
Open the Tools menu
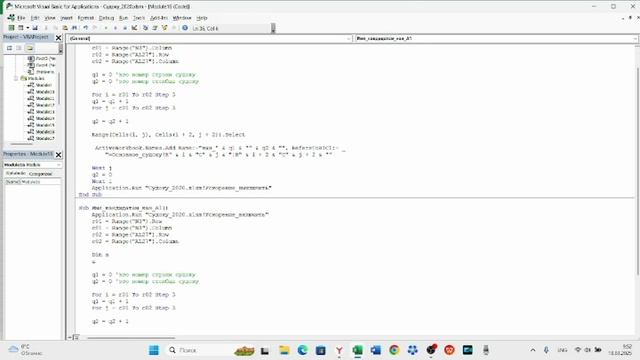click(139, 18)
